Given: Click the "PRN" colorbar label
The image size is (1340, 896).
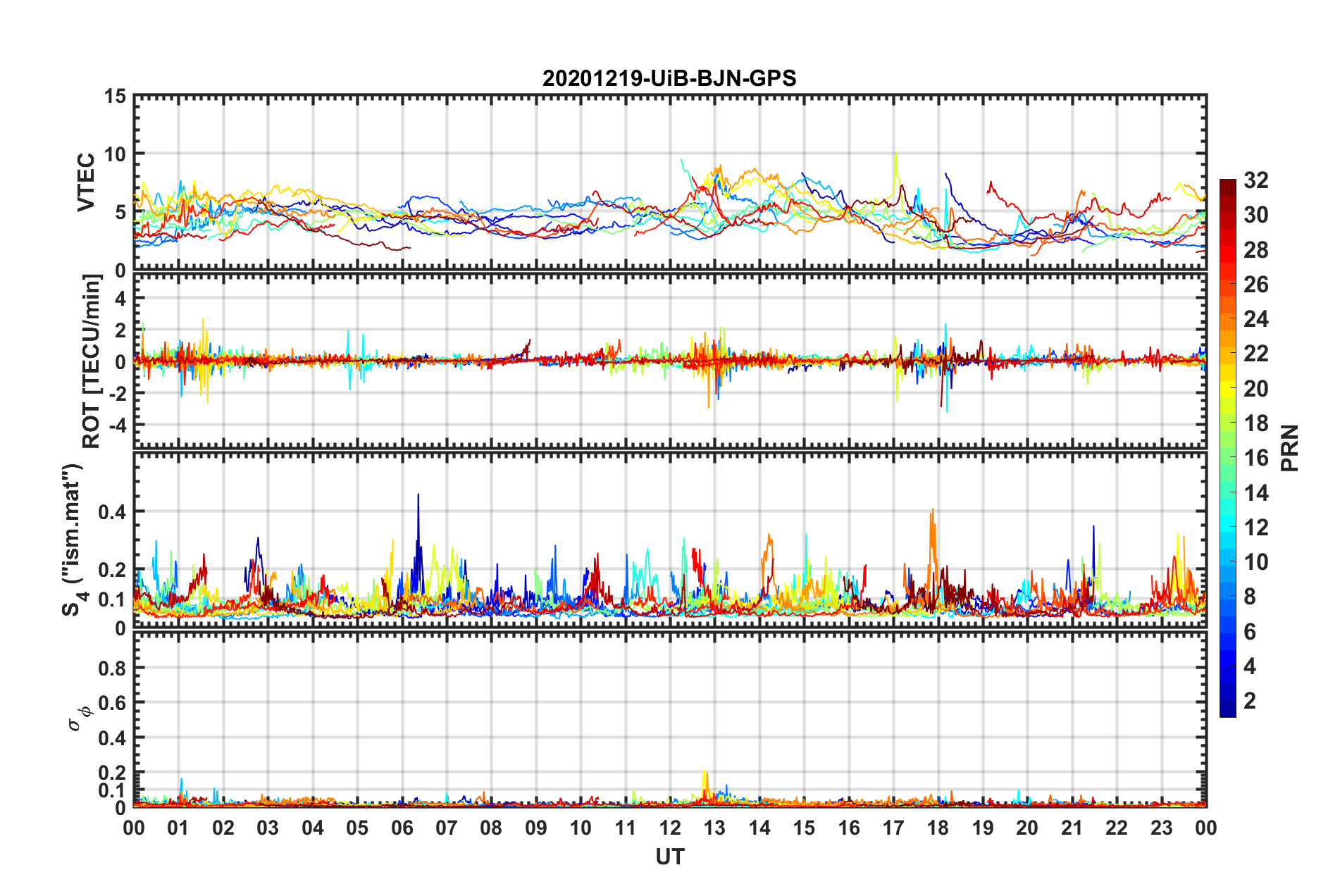Looking at the screenshot, I should coord(1290,448).
